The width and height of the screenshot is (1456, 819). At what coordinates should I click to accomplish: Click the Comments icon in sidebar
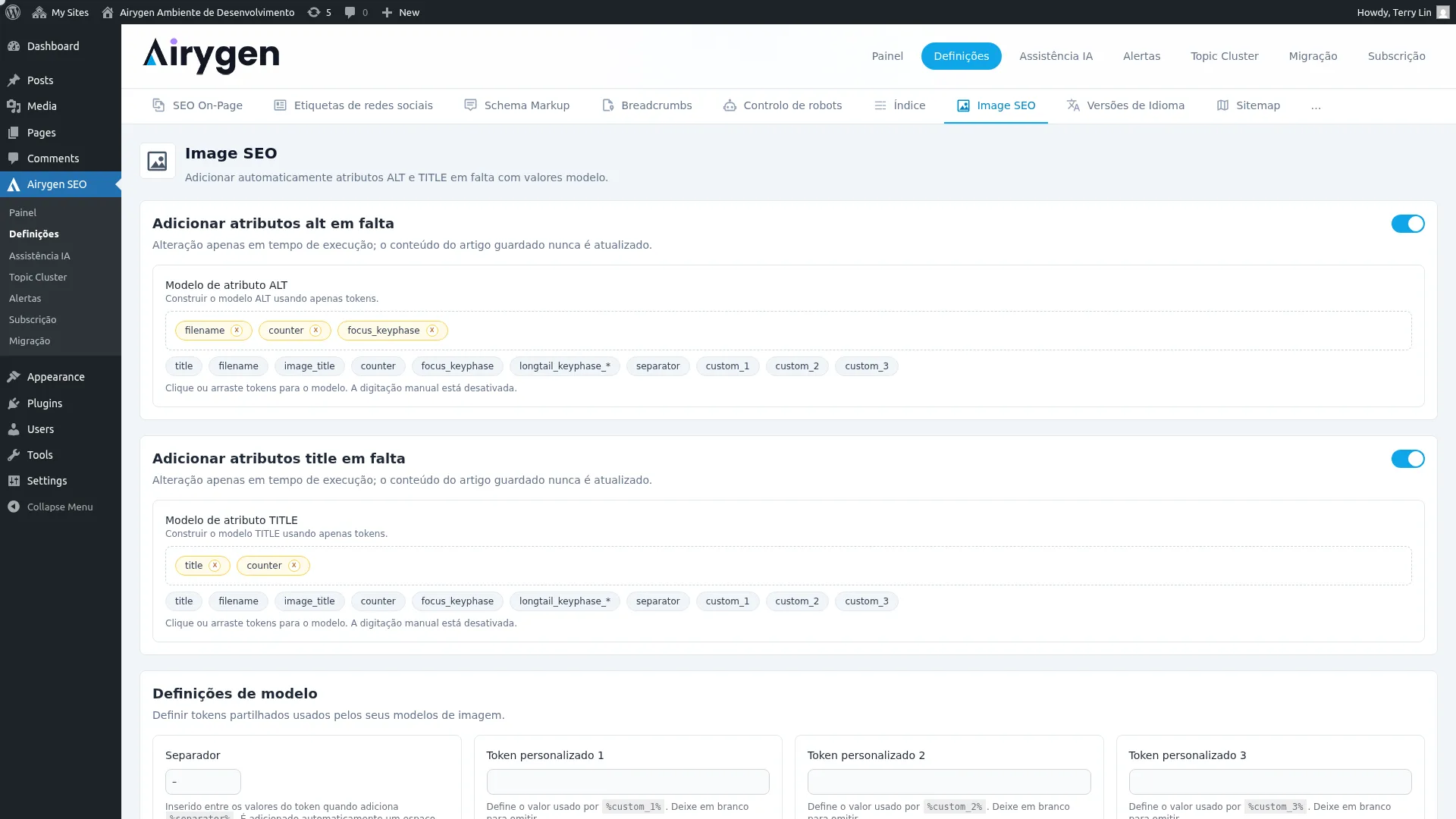tap(14, 158)
